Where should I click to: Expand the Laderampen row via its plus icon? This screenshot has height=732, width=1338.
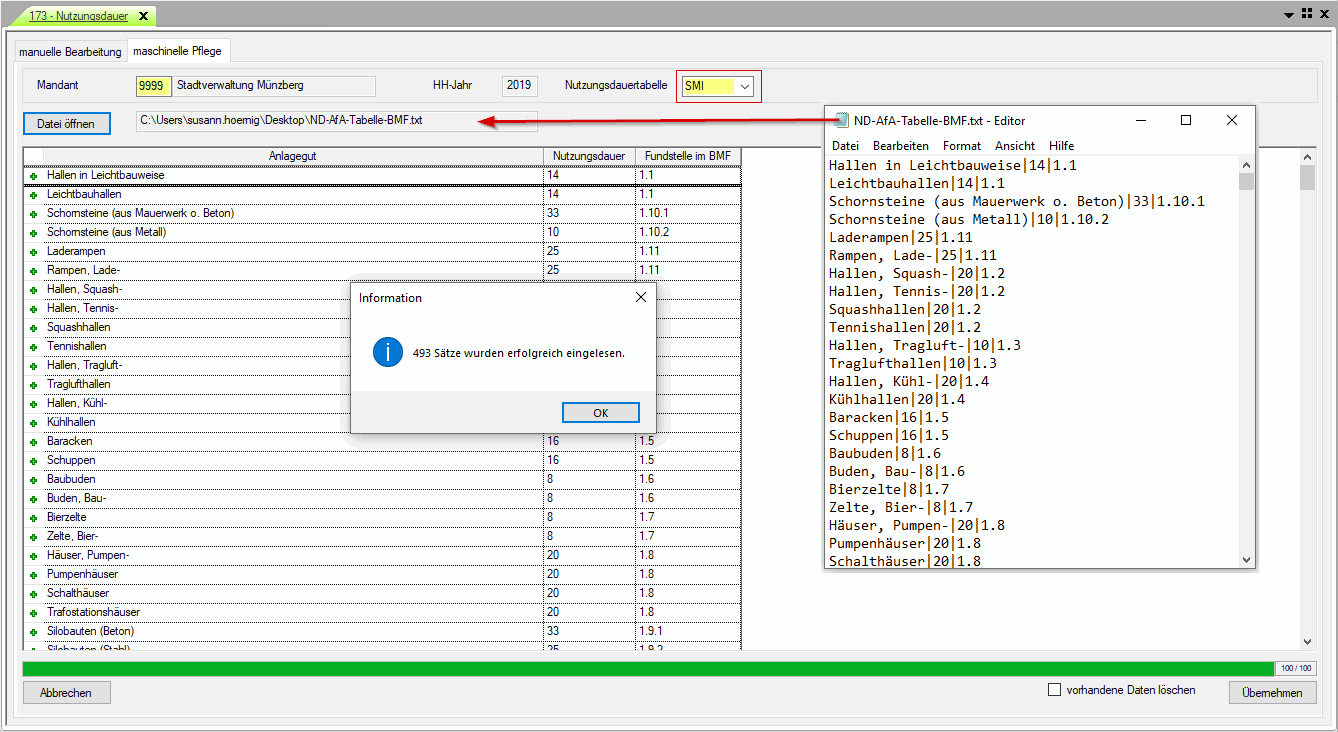(x=33, y=252)
